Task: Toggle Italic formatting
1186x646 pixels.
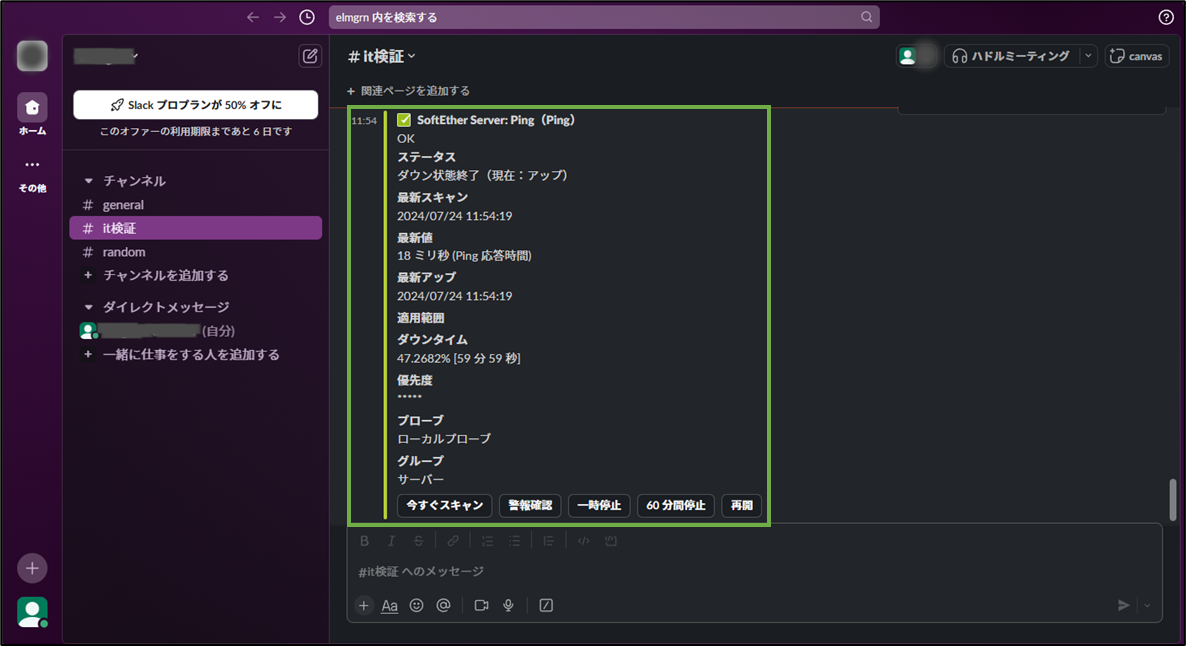Action: click(x=391, y=541)
